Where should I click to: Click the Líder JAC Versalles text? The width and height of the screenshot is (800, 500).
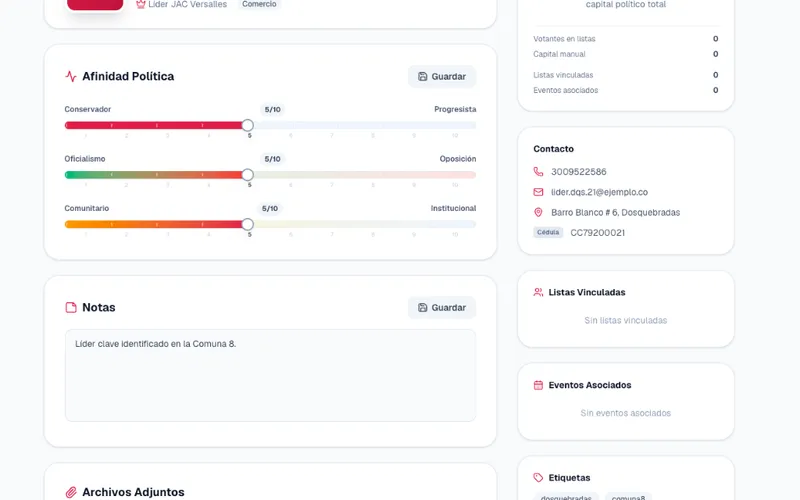click(187, 4)
